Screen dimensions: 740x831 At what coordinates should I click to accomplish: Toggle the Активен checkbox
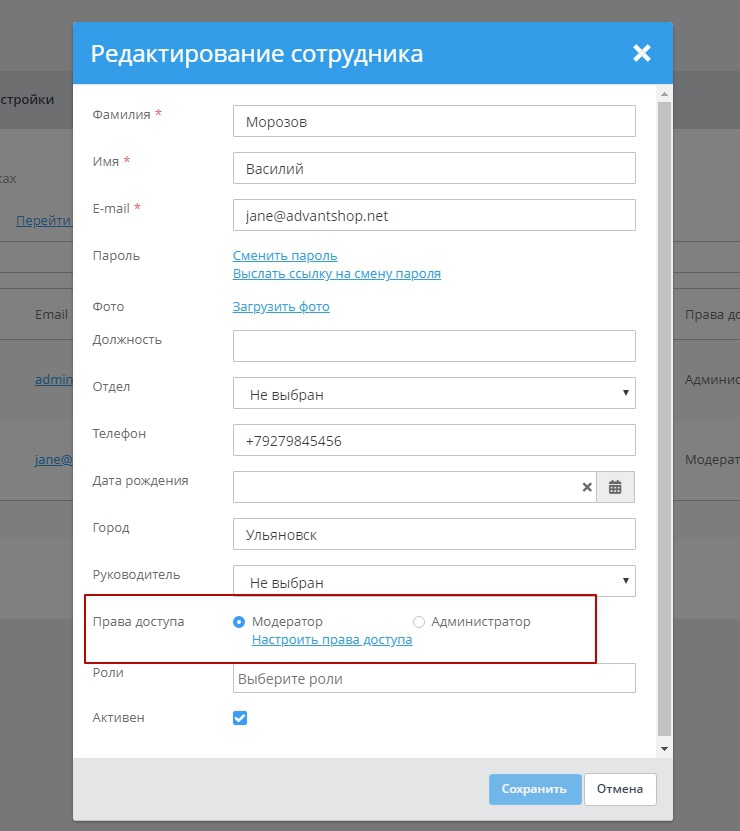click(240, 718)
